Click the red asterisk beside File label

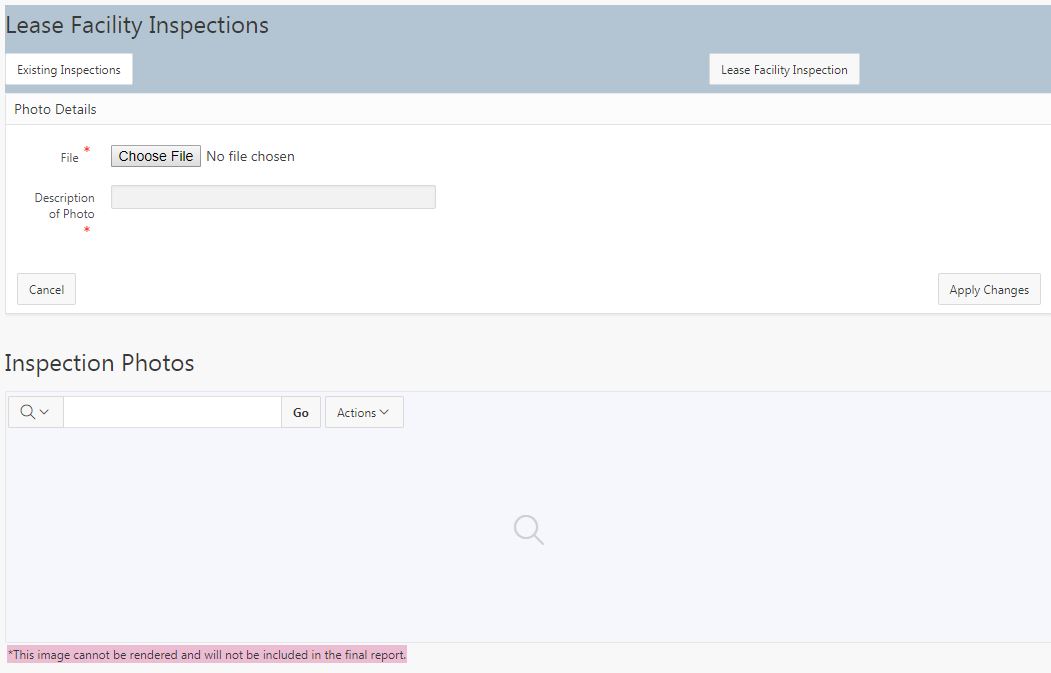tap(86, 150)
